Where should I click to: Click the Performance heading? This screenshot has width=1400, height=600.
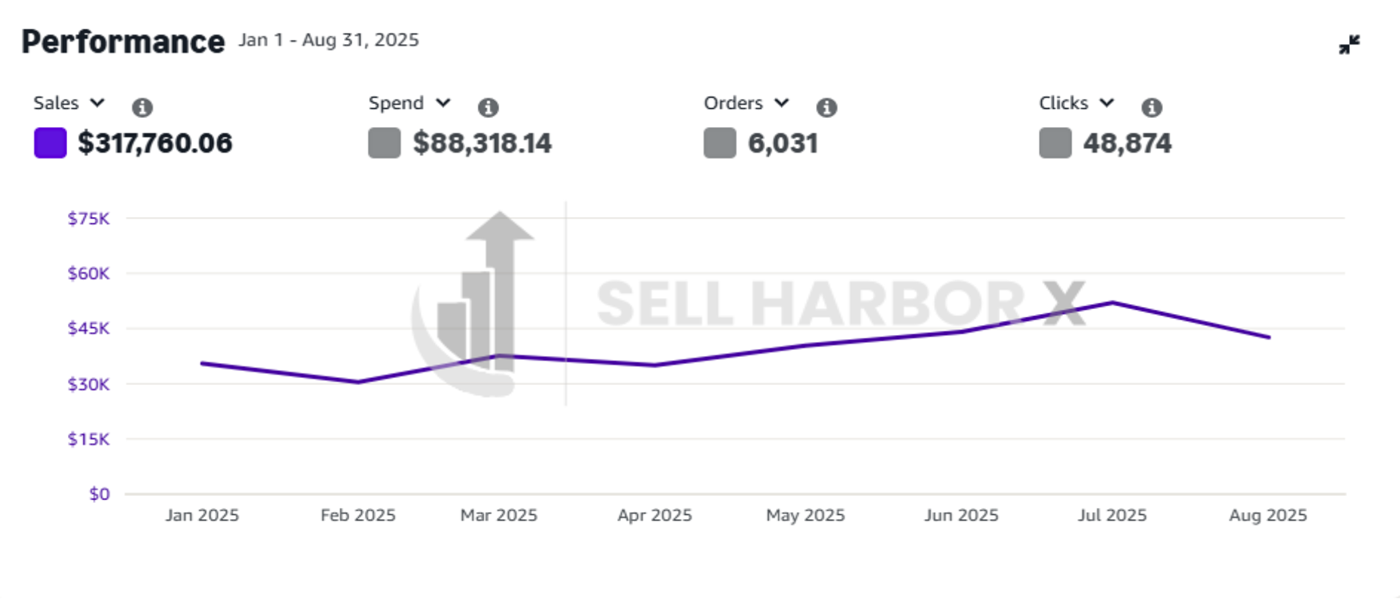[x=123, y=42]
